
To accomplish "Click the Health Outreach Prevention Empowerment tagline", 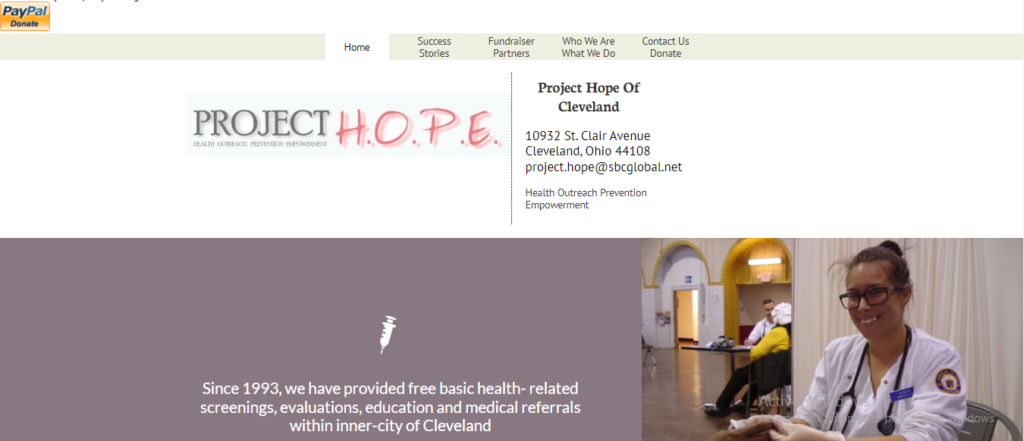I will click(586, 199).
